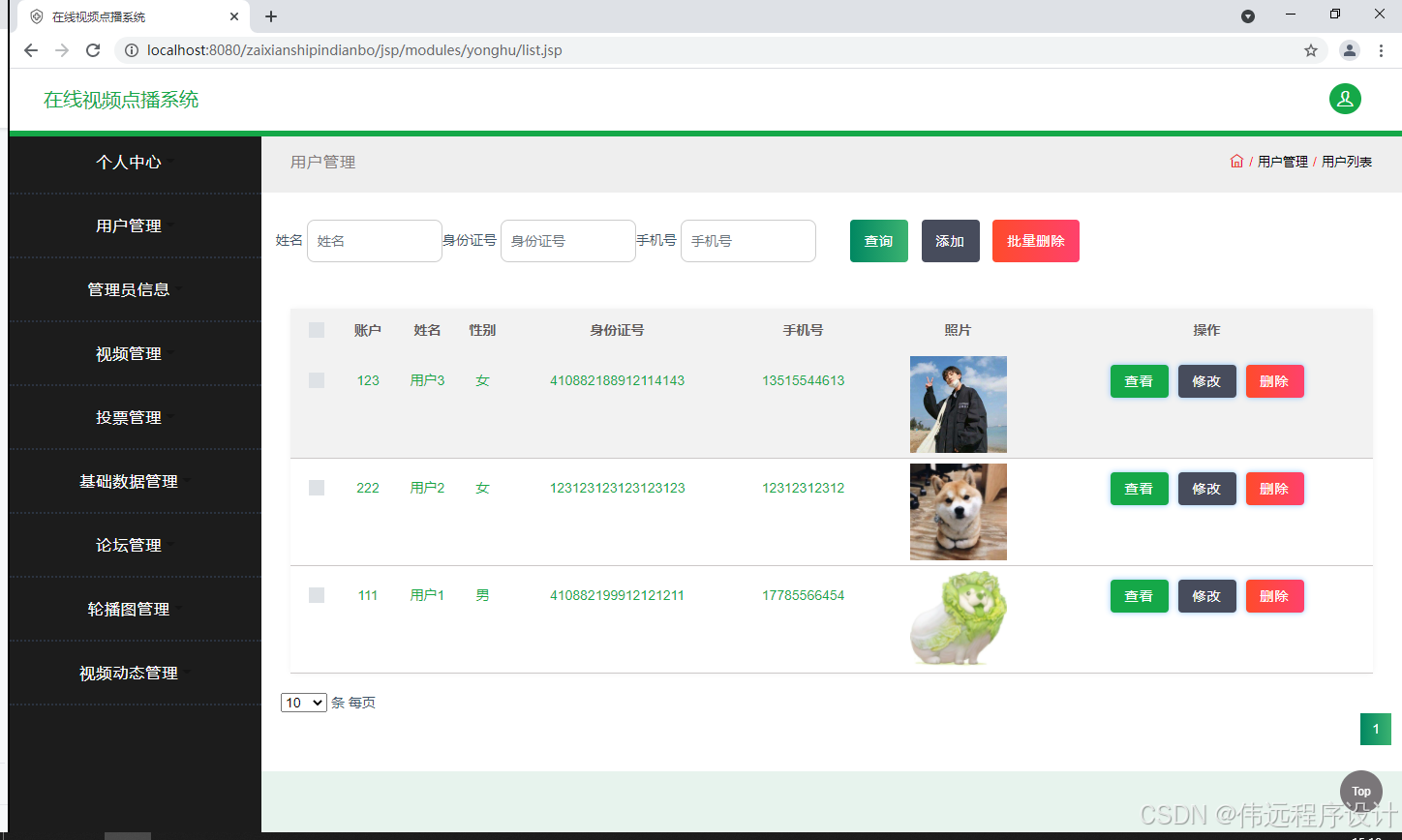Click phone number 17785566454
Image resolution: width=1402 pixels, height=840 pixels.
click(x=804, y=595)
